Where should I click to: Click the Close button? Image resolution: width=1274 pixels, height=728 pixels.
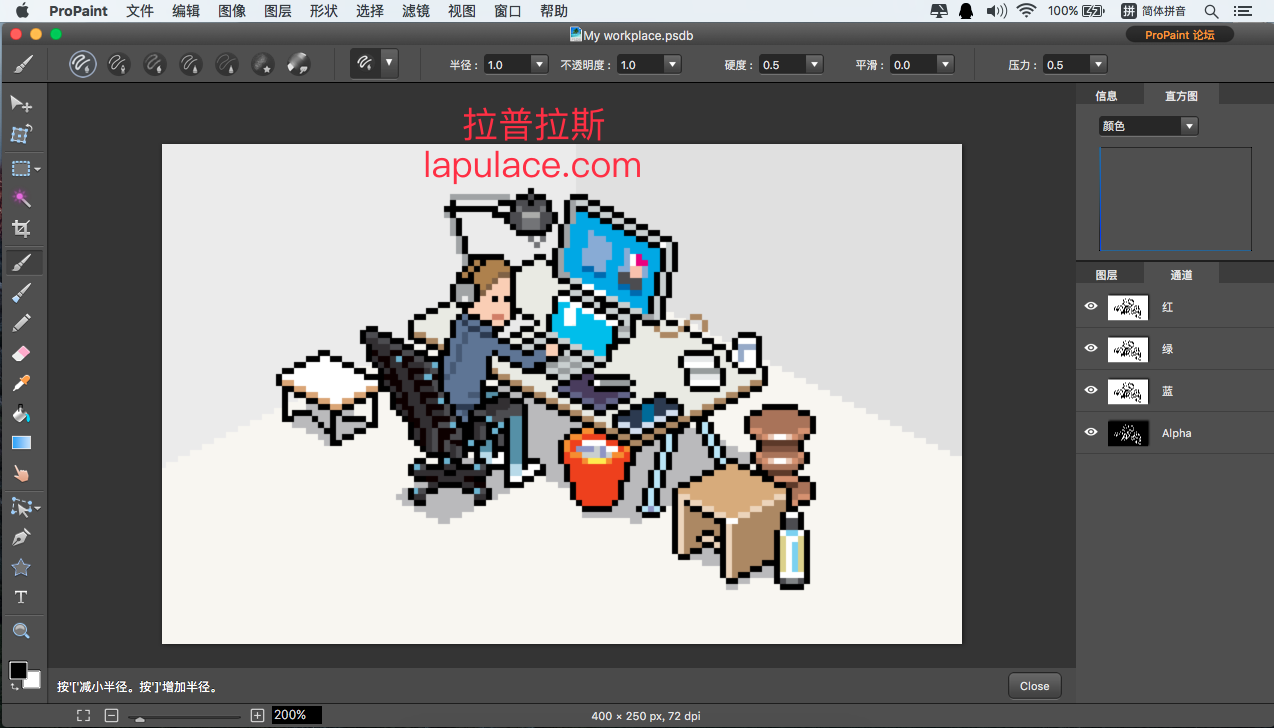(1034, 686)
